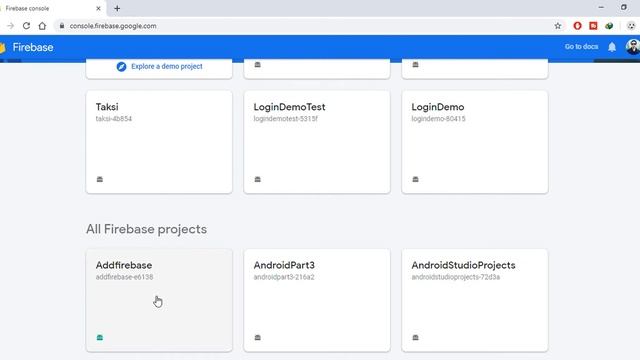Open a new browser tab
This screenshot has height=360, width=640.
click(x=117, y=8)
